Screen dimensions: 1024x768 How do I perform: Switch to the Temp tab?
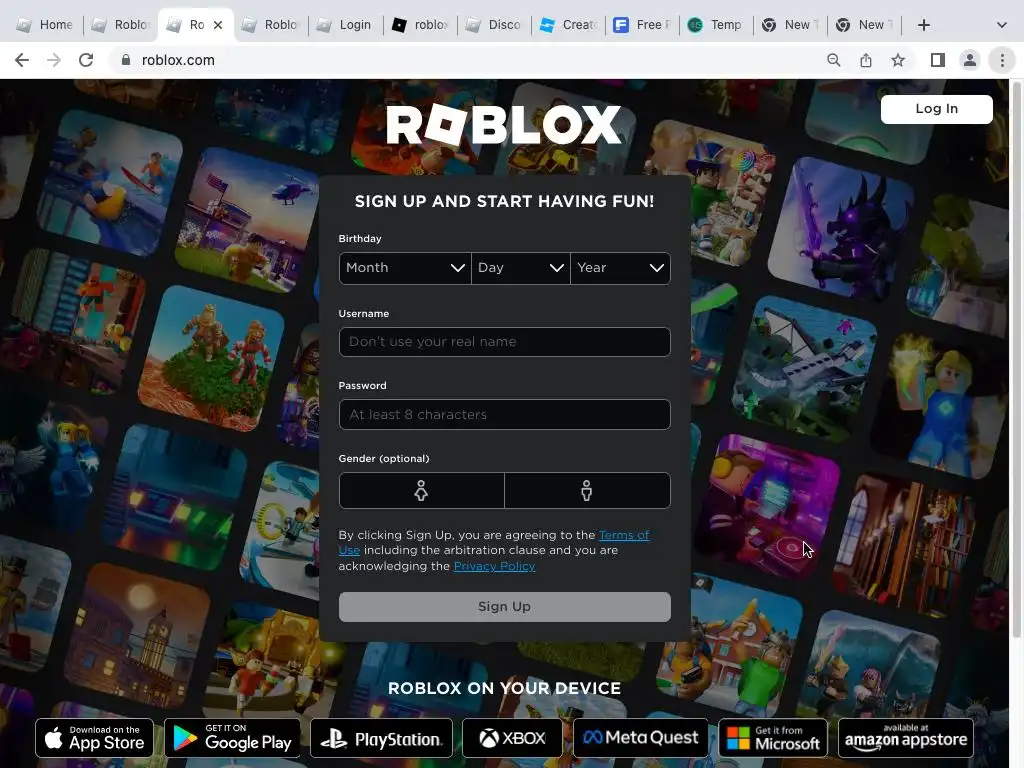pos(716,25)
